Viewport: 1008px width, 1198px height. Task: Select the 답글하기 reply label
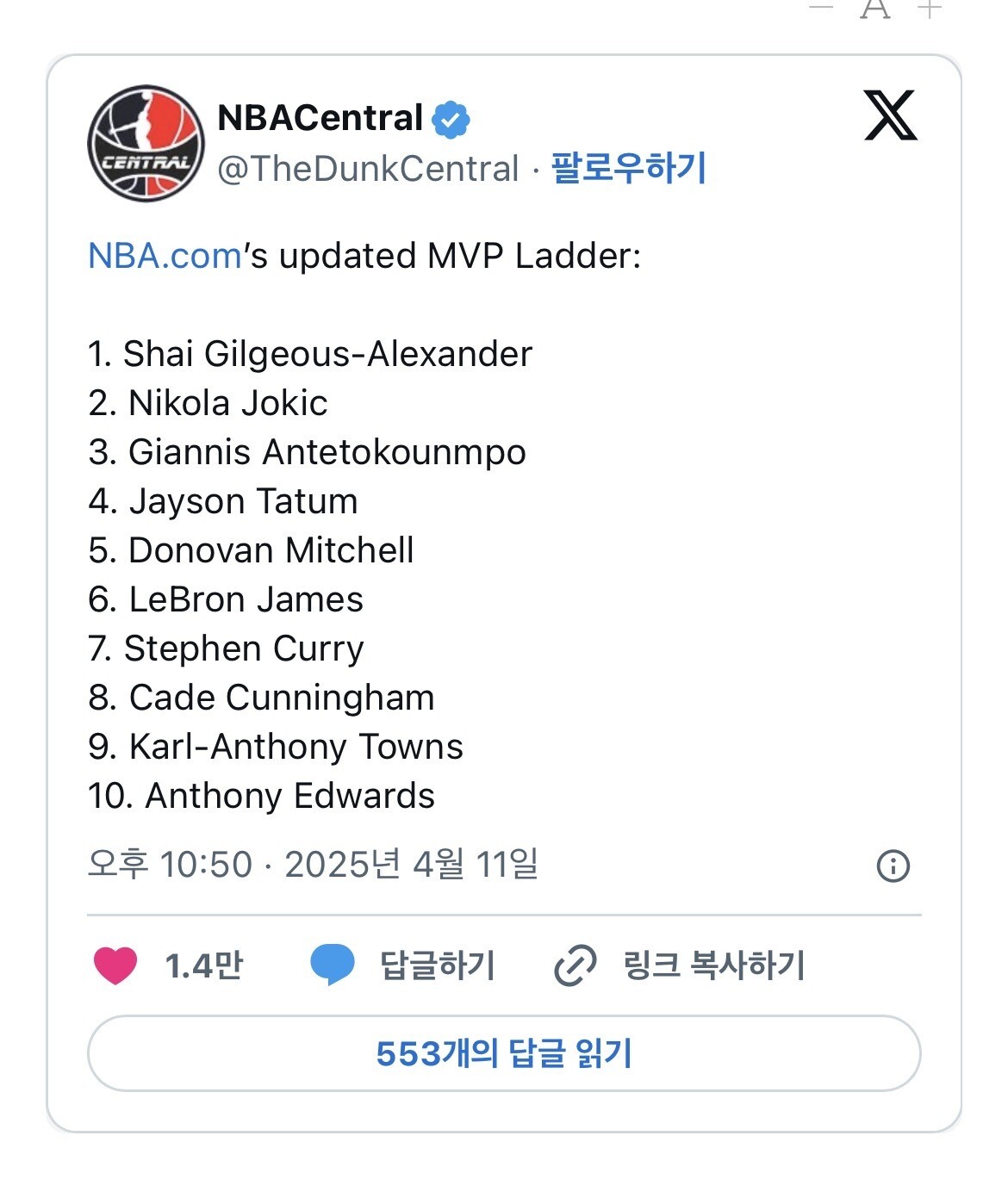coord(438,965)
